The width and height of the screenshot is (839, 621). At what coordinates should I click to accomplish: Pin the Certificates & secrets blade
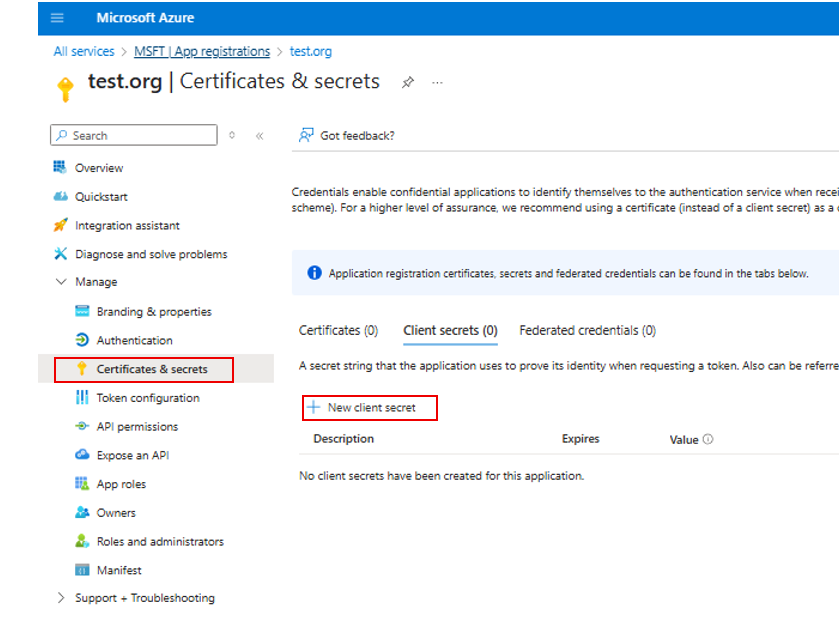(x=408, y=82)
